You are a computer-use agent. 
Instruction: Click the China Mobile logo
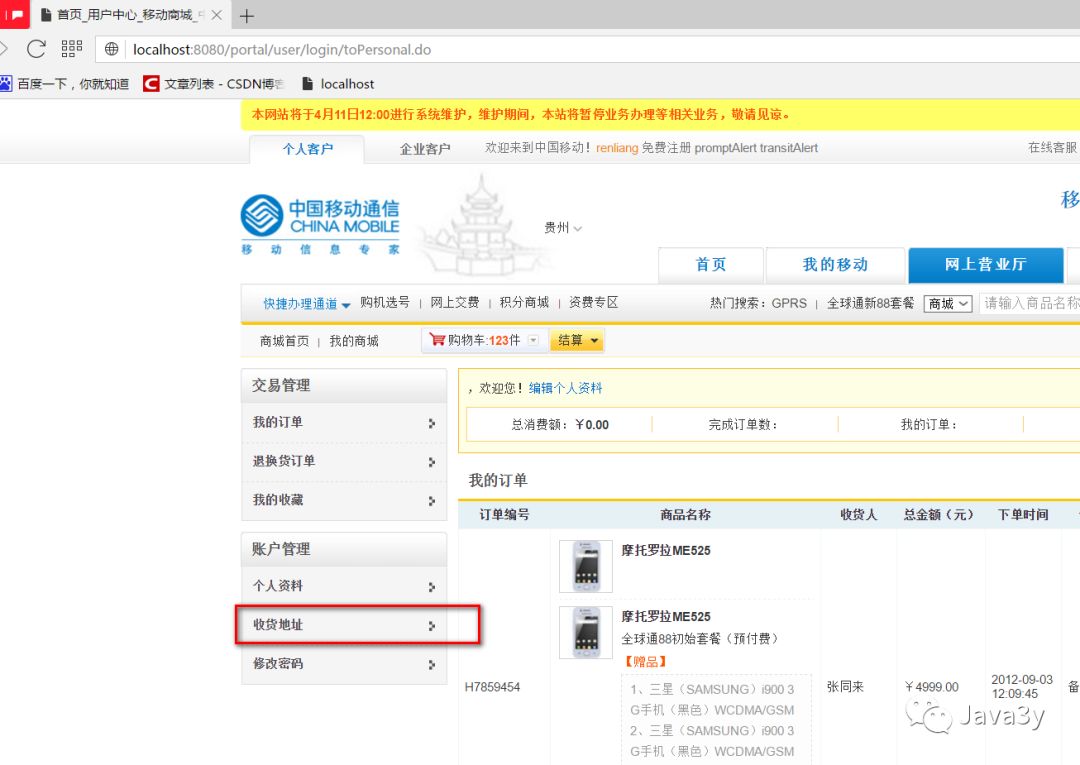tap(320, 224)
